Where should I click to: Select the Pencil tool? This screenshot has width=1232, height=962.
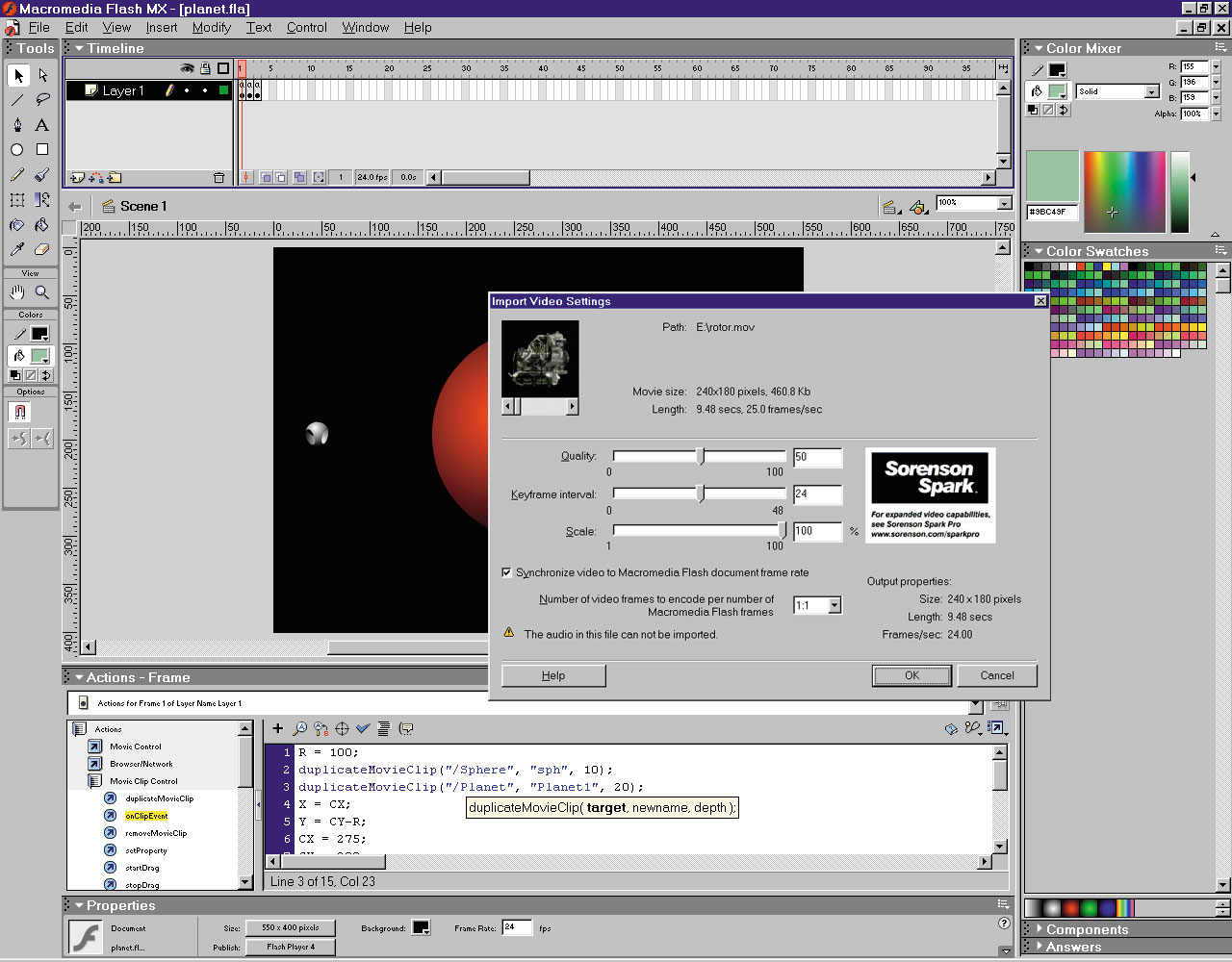[x=17, y=174]
